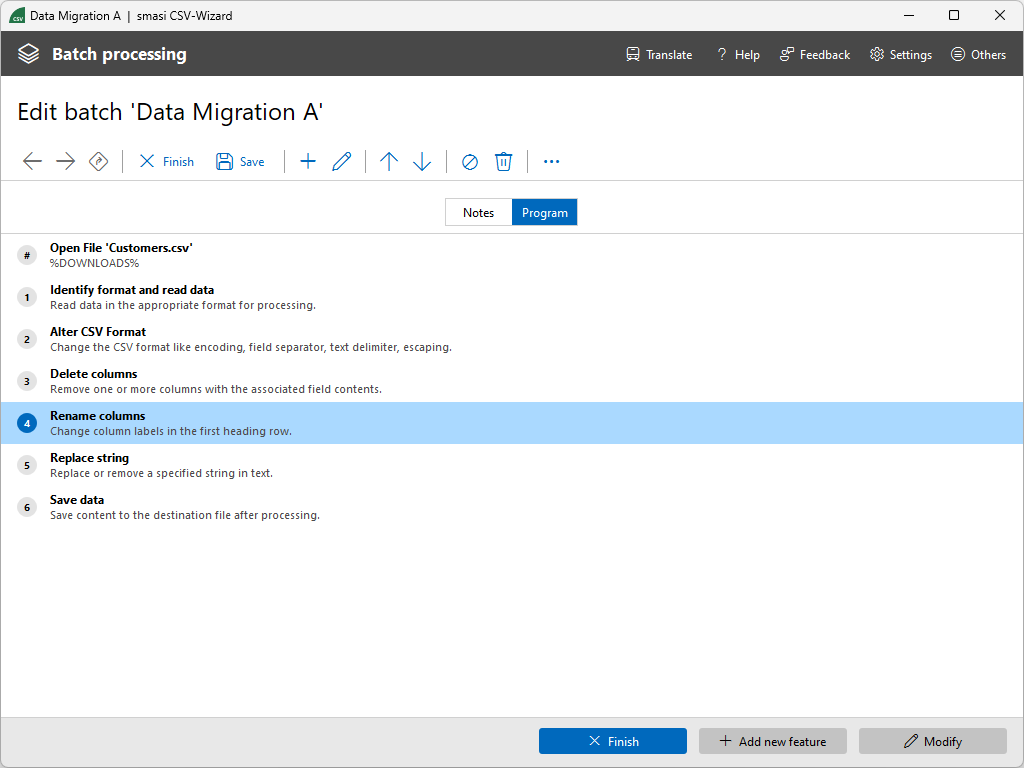Open more options via the ellipsis
This screenshot has width=1024, height=768.
pyautogui.click(x=551, y=161)
